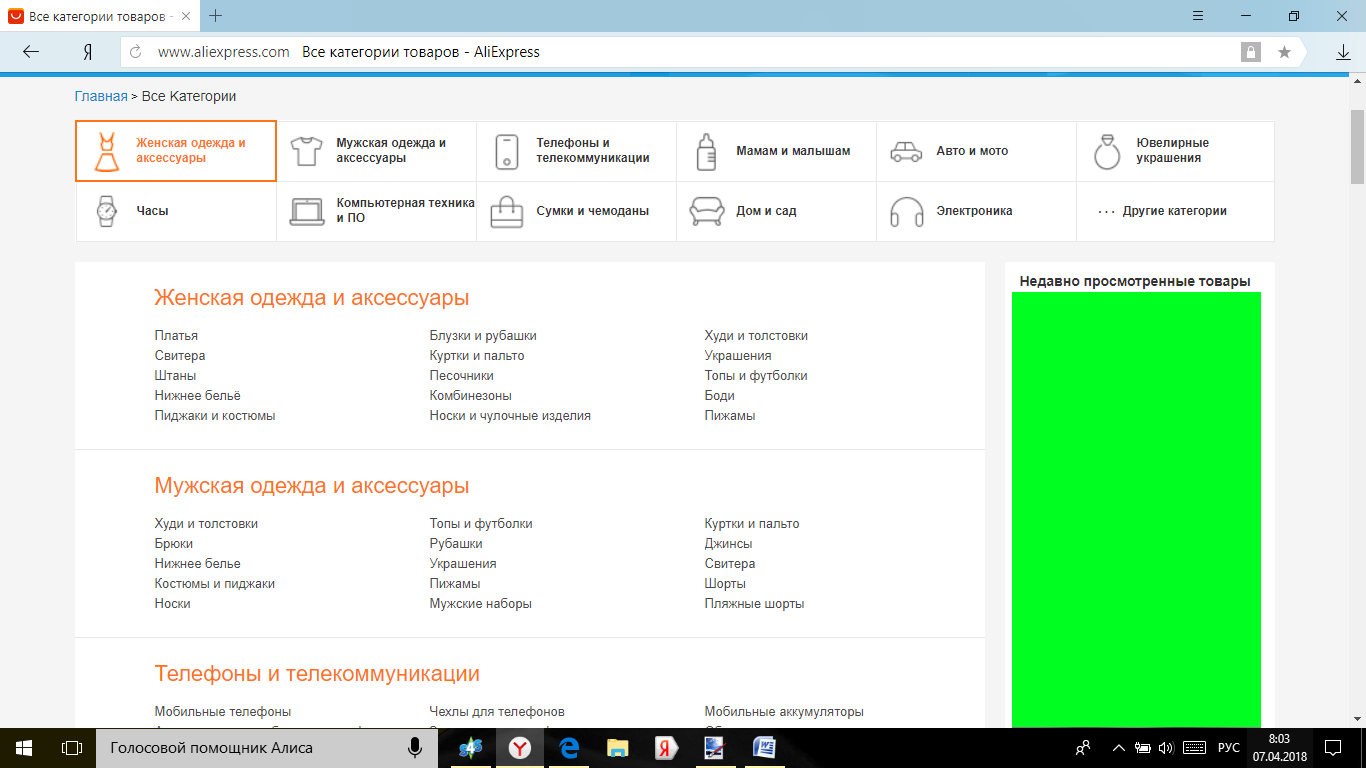Screen dimensions: 1366x768
Task: Click the browser back arrow
Action: click(30, 52)
